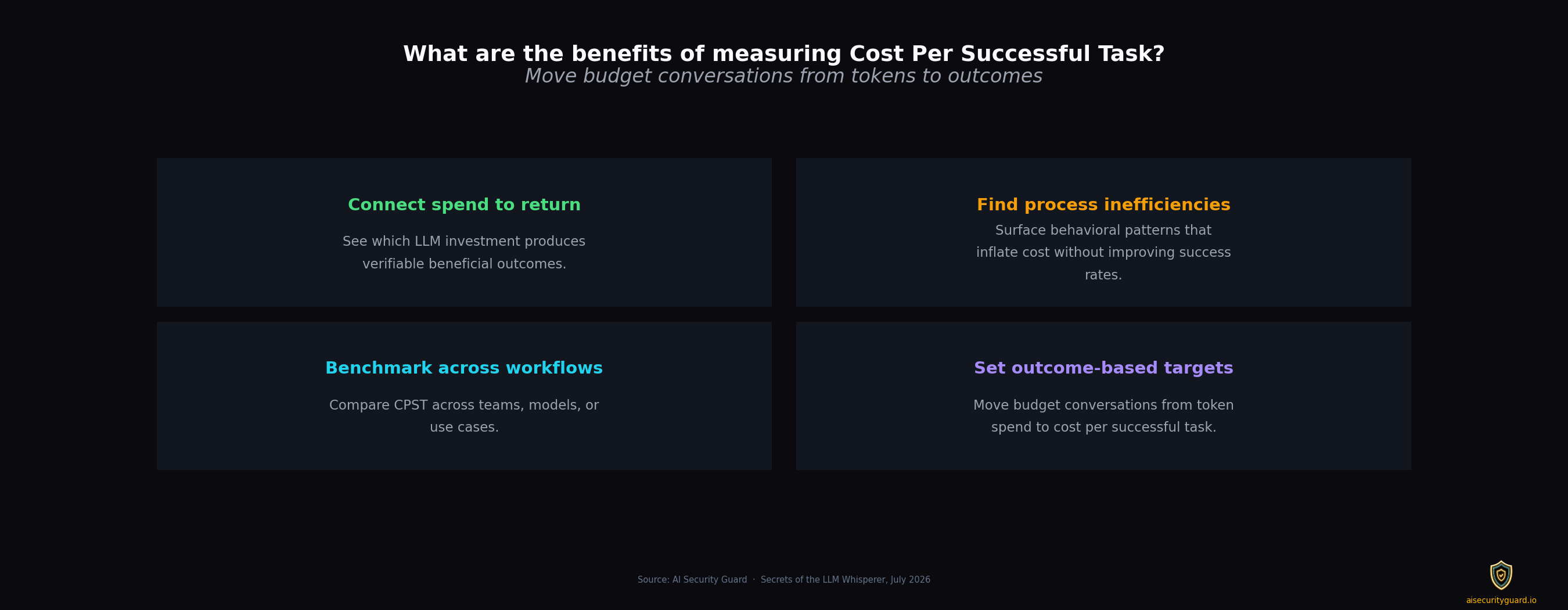Click the Set outcome-based targets heading
The image size is (1568, 610).
1103,368
